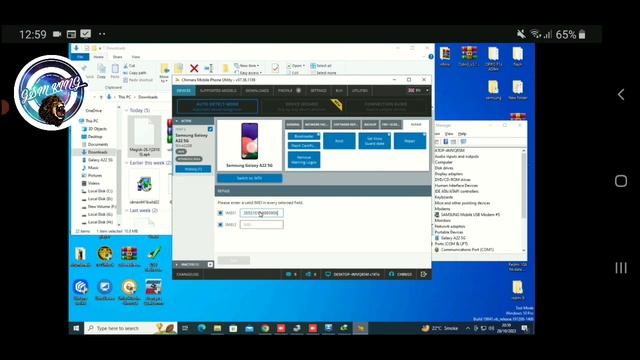Open the SETTINGS tab in Chimera
Screen dimensions: 640x360
point(318,91)
